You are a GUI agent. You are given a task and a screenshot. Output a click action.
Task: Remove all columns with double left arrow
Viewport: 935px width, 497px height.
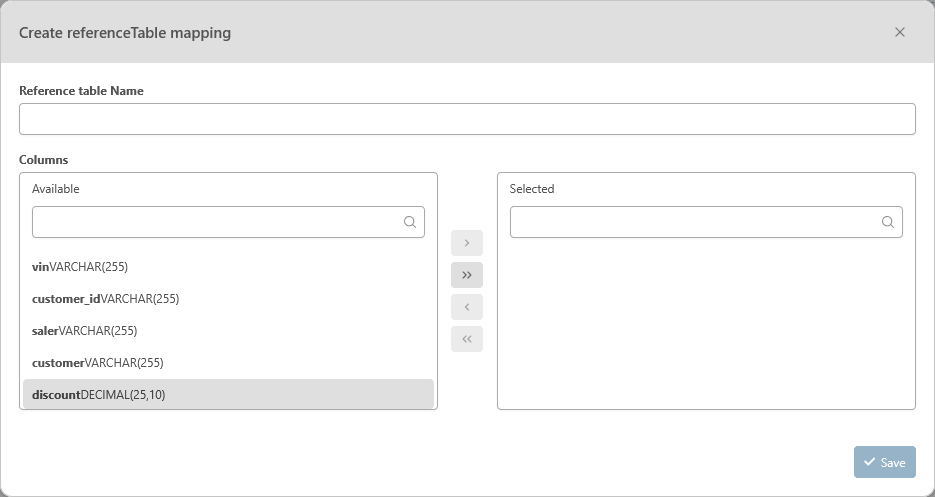pos(467,339)
